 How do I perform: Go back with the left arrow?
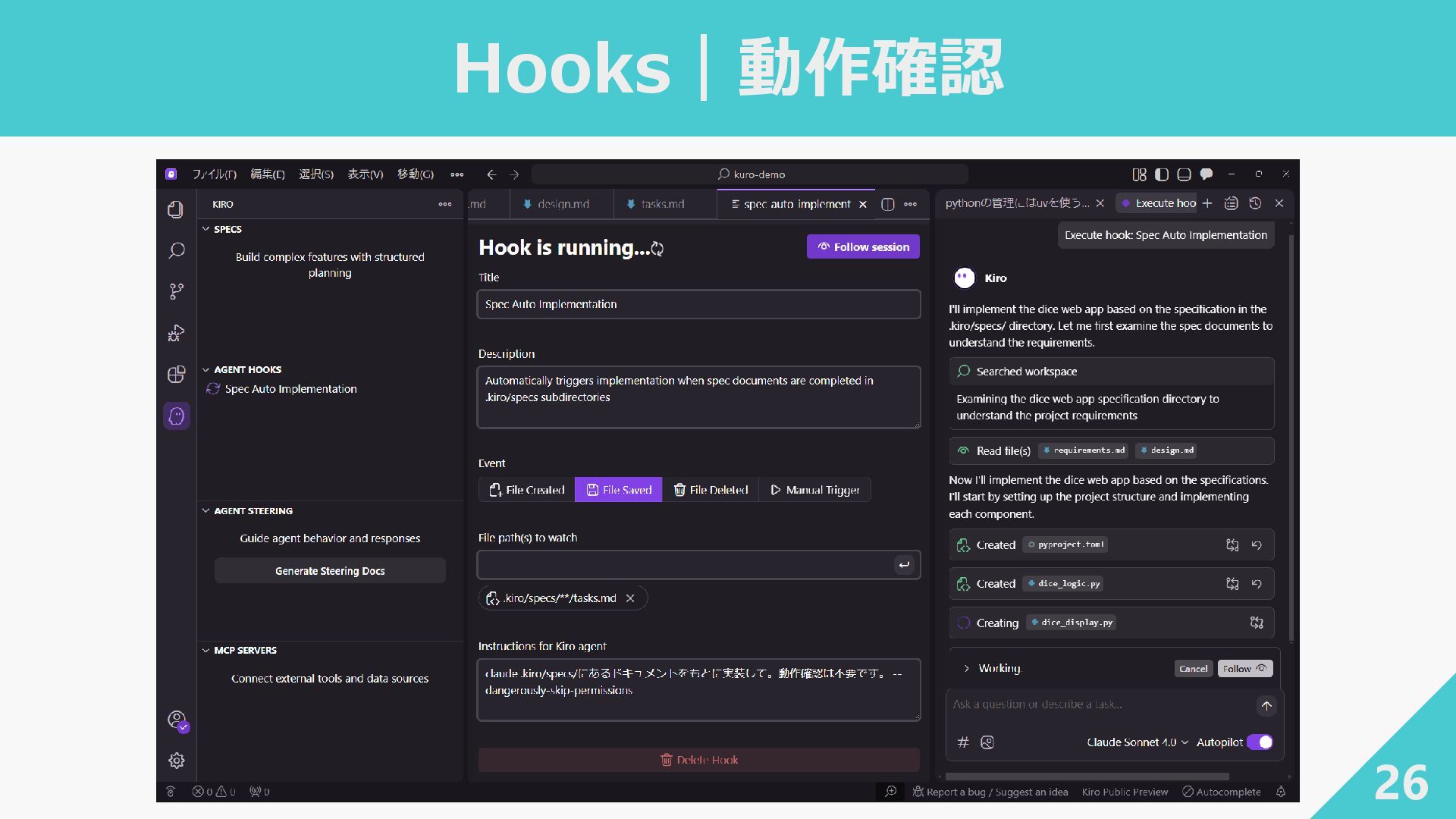pos(491,174)
